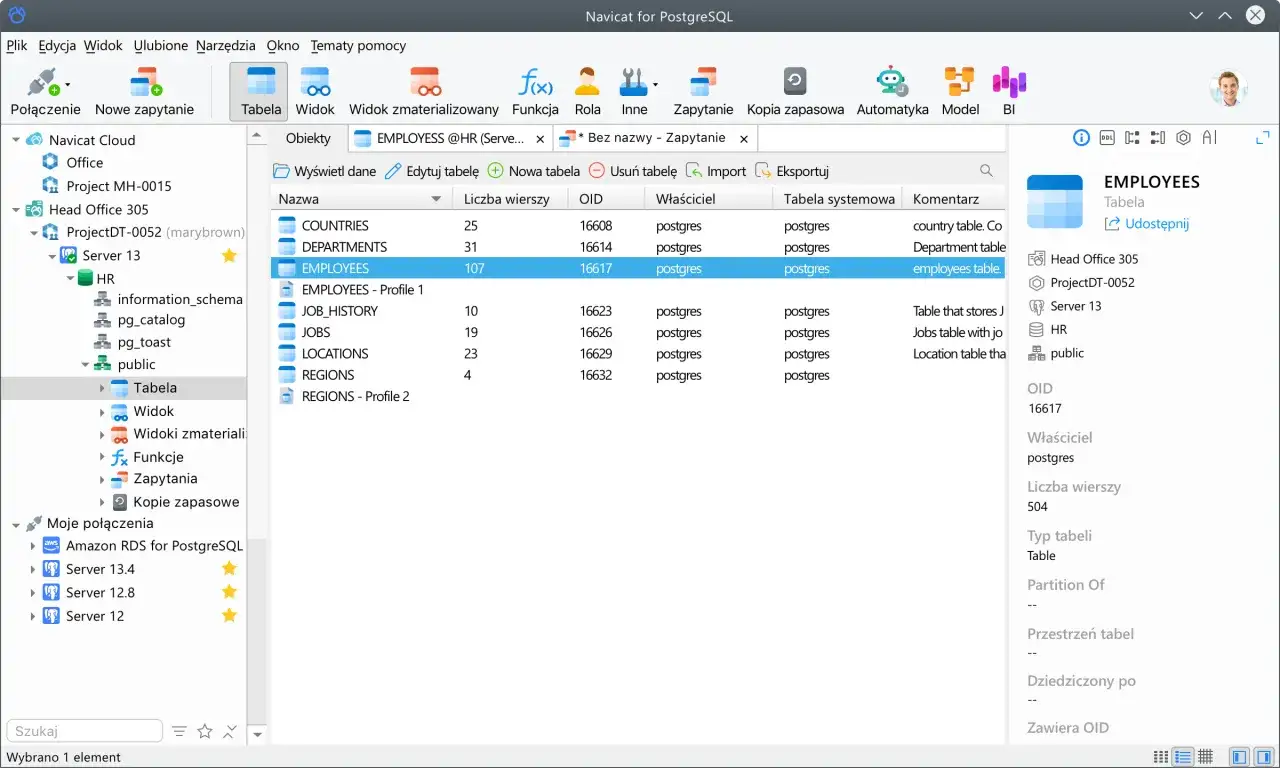The height and width of the screenshot is (768, 1280).
Task: Show the Funkcja functions toolbar icon
Action: [x=535, y=83]
